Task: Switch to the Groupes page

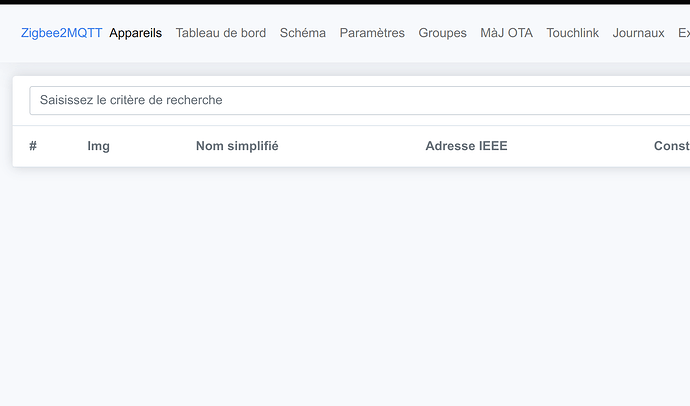Action: 442,33
